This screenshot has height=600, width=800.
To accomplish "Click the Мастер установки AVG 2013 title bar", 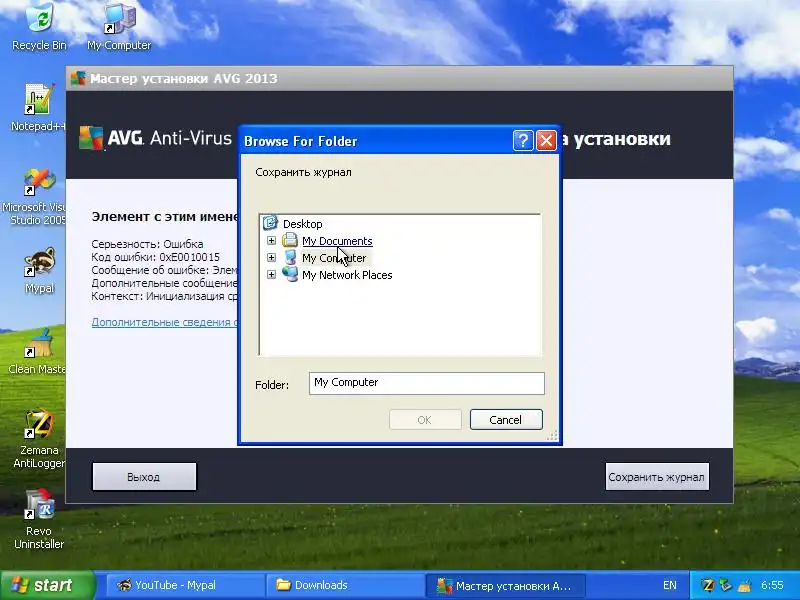I will point(399,79).
